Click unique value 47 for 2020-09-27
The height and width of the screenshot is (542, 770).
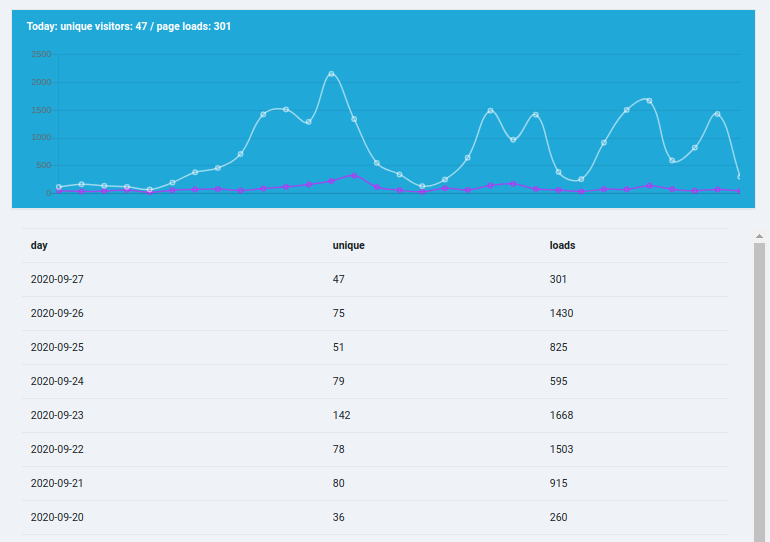coord(338,279)
